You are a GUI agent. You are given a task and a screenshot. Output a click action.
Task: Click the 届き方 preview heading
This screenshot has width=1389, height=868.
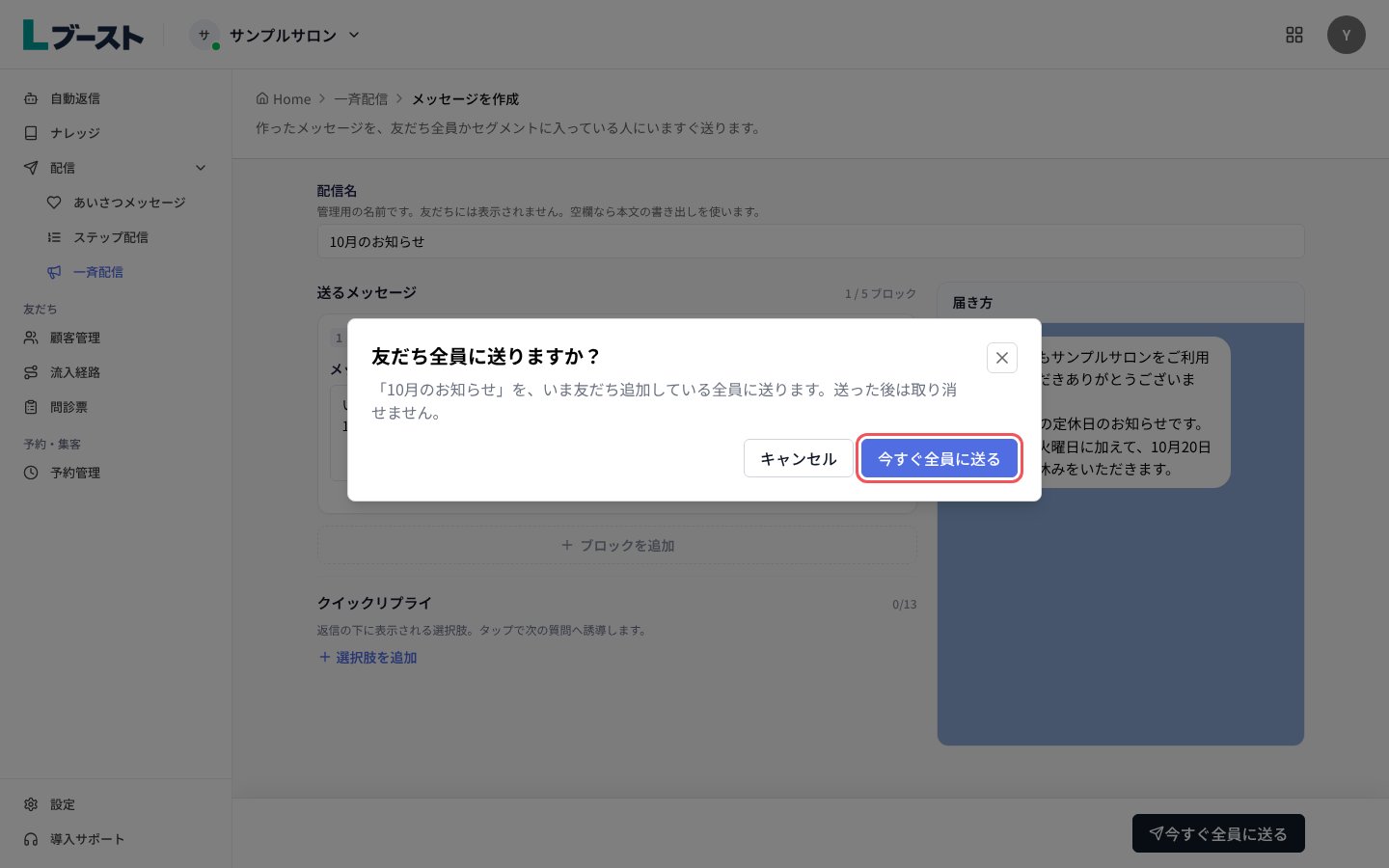(972, 303)
